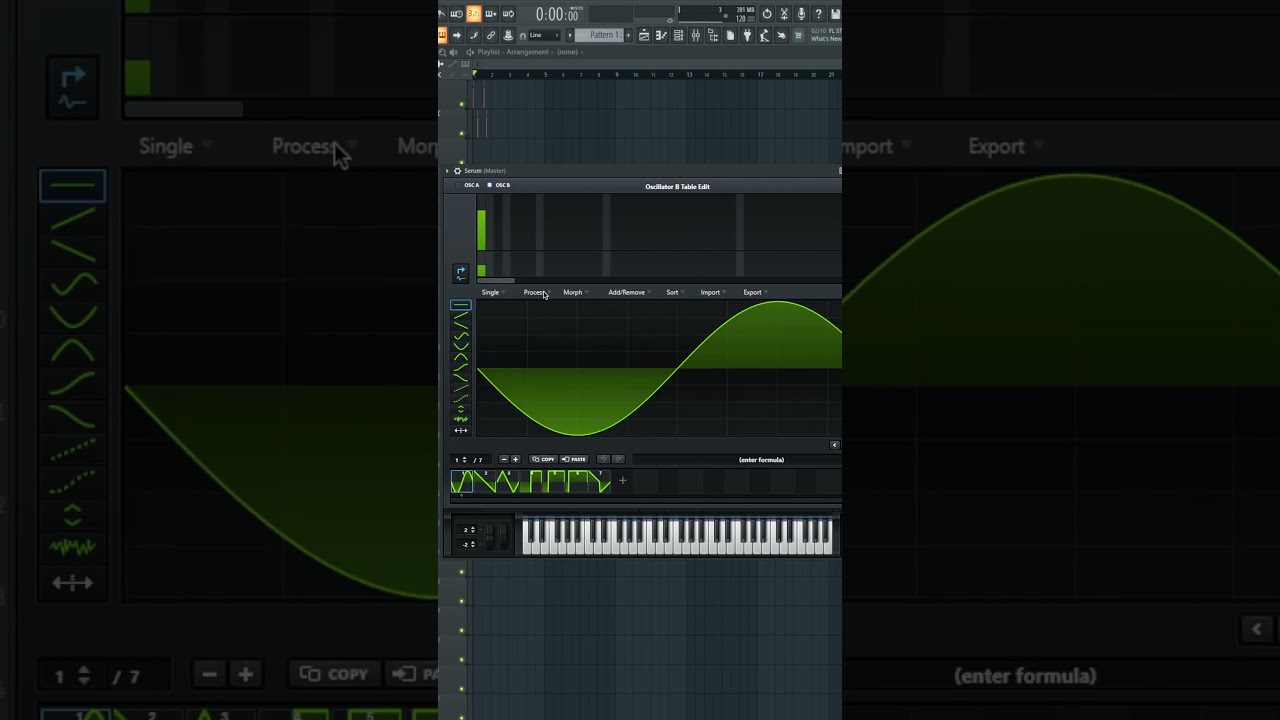Select wavetable frame thumbnail 4

click(x=531, y=481)
